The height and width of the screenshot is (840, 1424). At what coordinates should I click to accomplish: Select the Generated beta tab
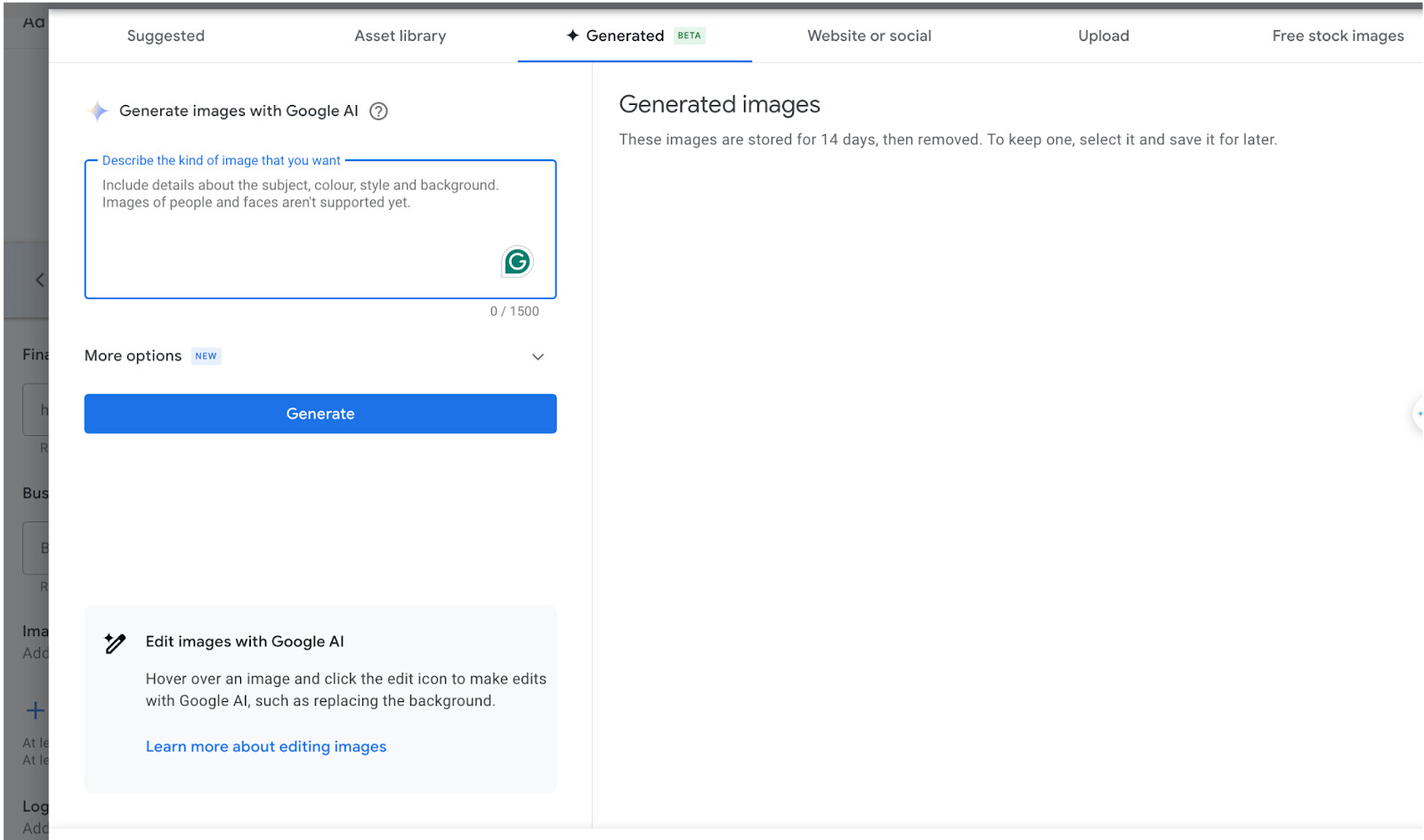point(635,36)
